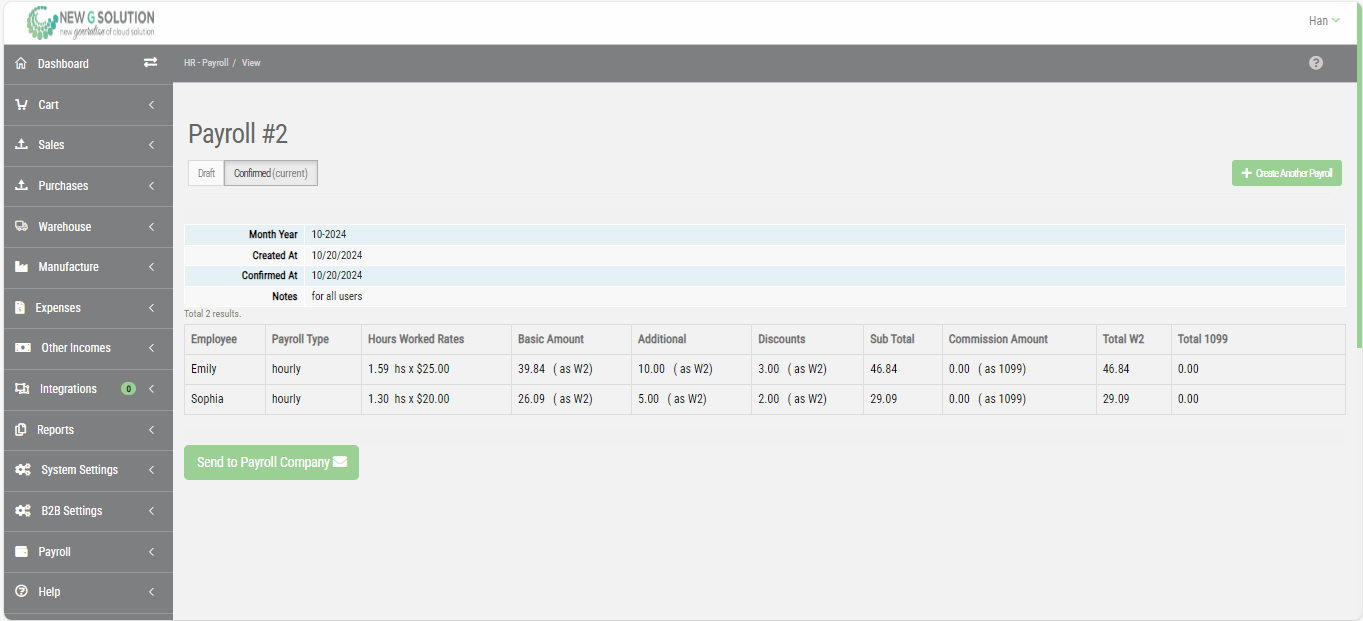This screenshot has width=1363, height=621.
Task: Click the Payroll wallet icon
Action: (x=21, y=552)
